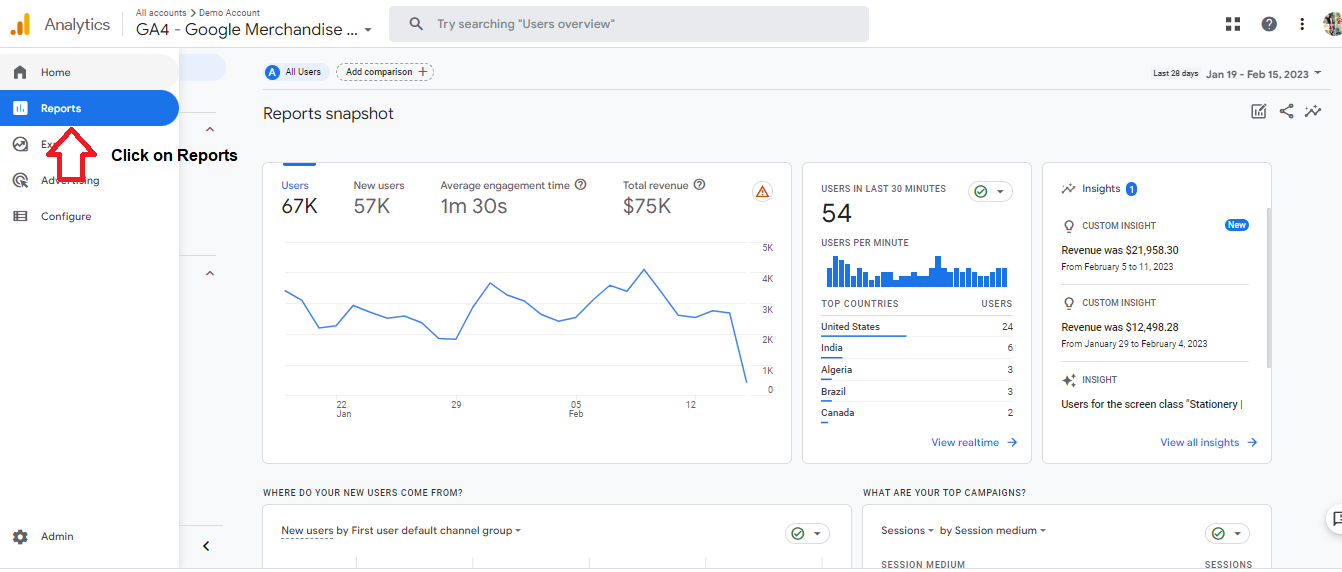Open the GA4 Google Merchandise property selector

pyautogui.click(x=254, y=30)
